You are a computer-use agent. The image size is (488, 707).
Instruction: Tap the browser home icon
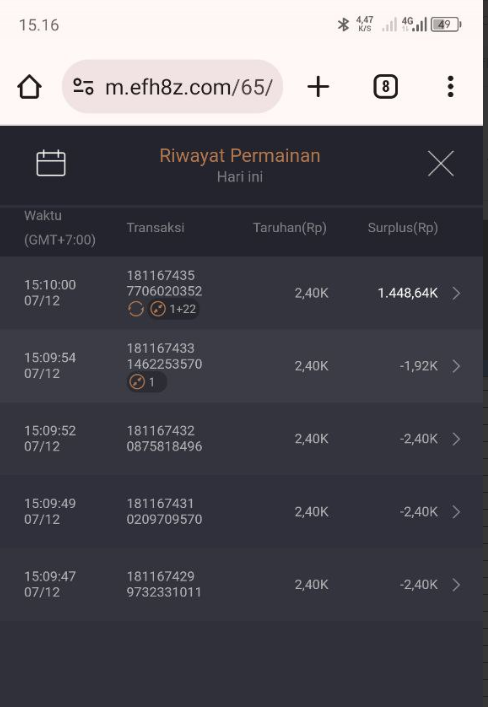pyautogui.click(x=30, y=87)
